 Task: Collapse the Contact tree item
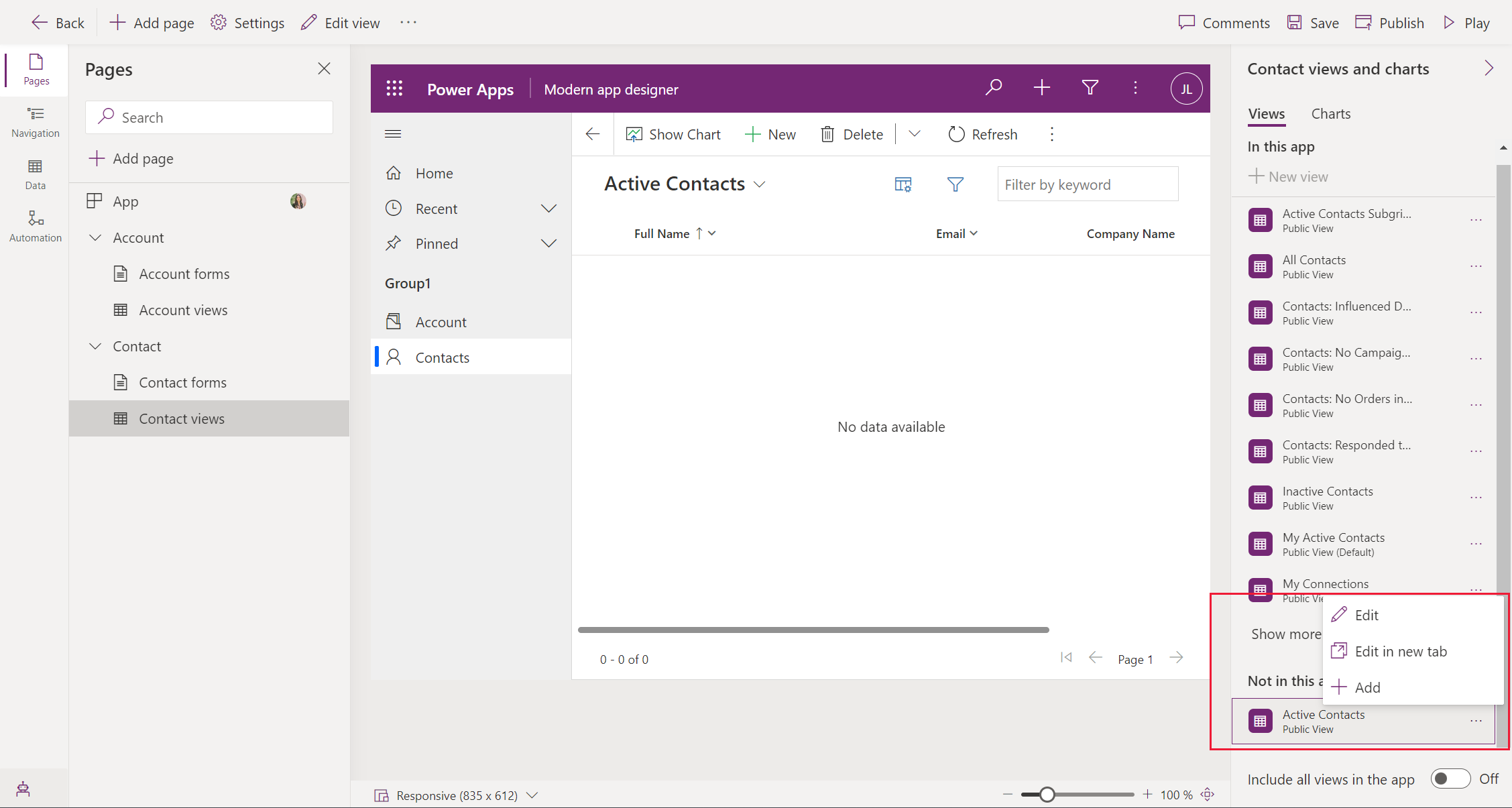(95, 346)
